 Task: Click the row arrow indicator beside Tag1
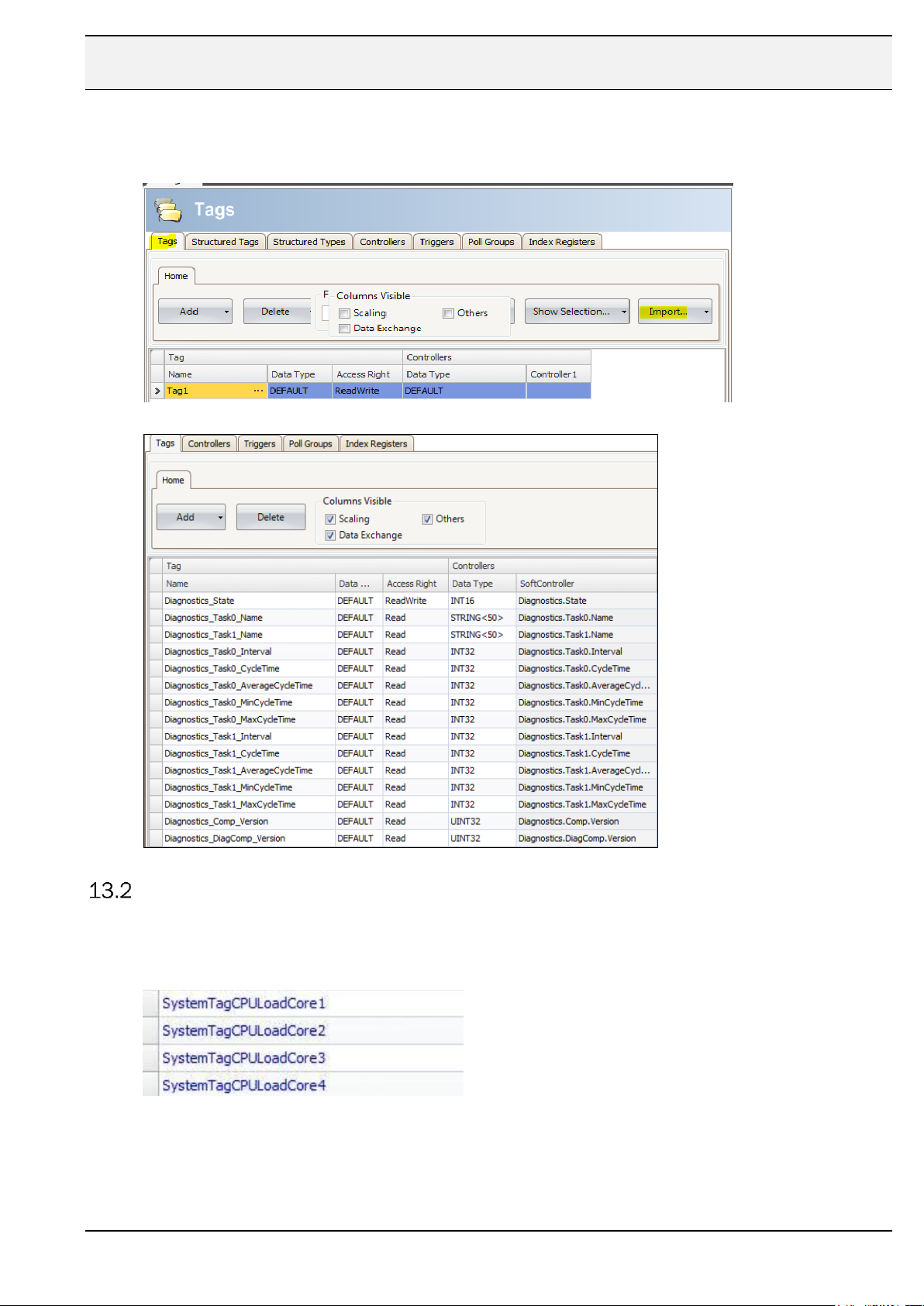click(157, 391)
